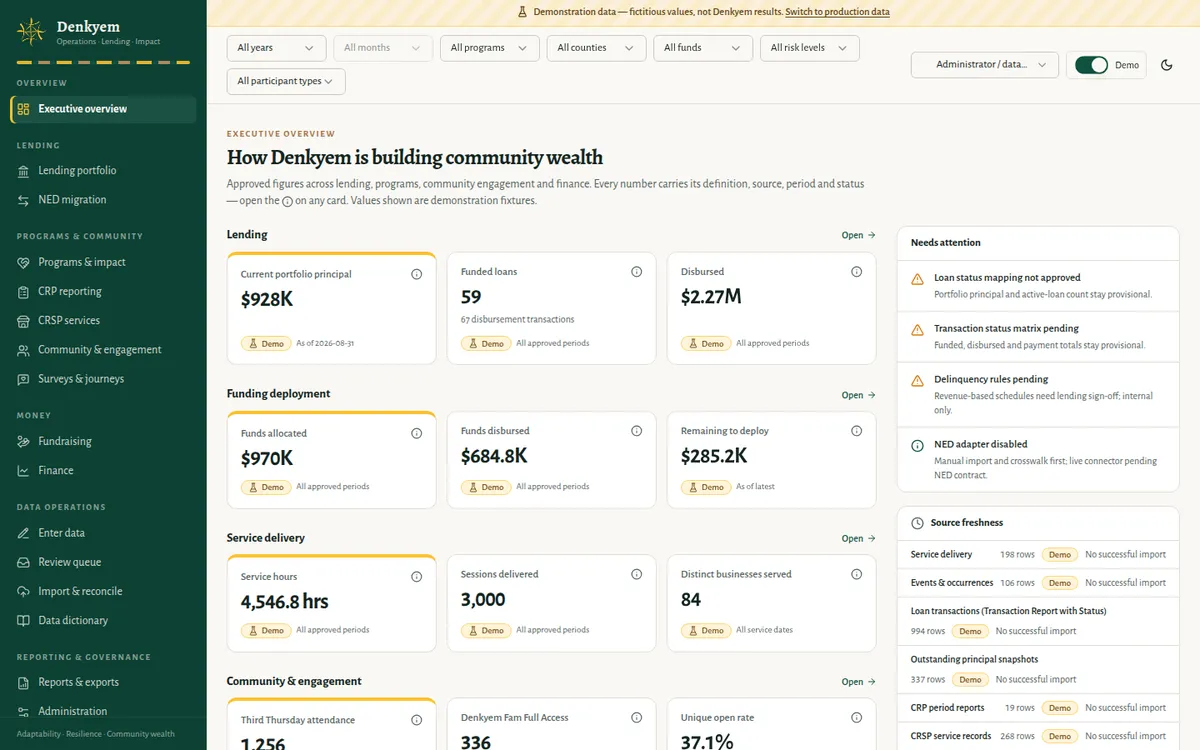Open the All months filter dropdown
Viewport: 1200px width, 750px height.
pyautogui.click(x=383, y=48)
